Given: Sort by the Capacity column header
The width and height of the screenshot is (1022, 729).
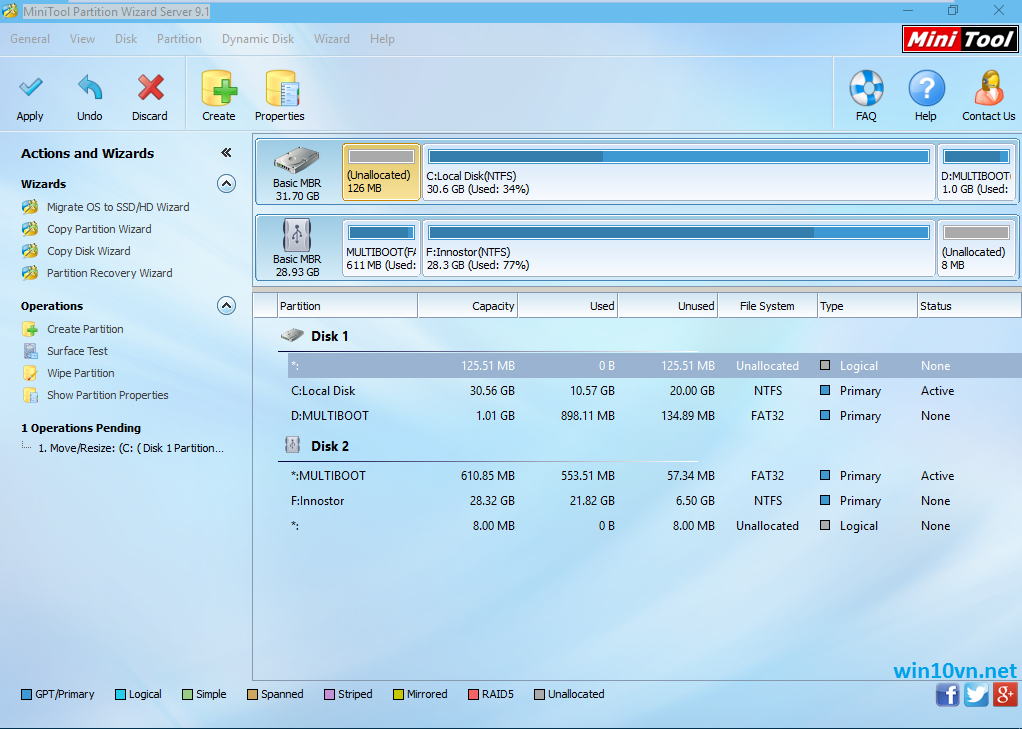Looking at the screenshot, I should click(468, 306).
